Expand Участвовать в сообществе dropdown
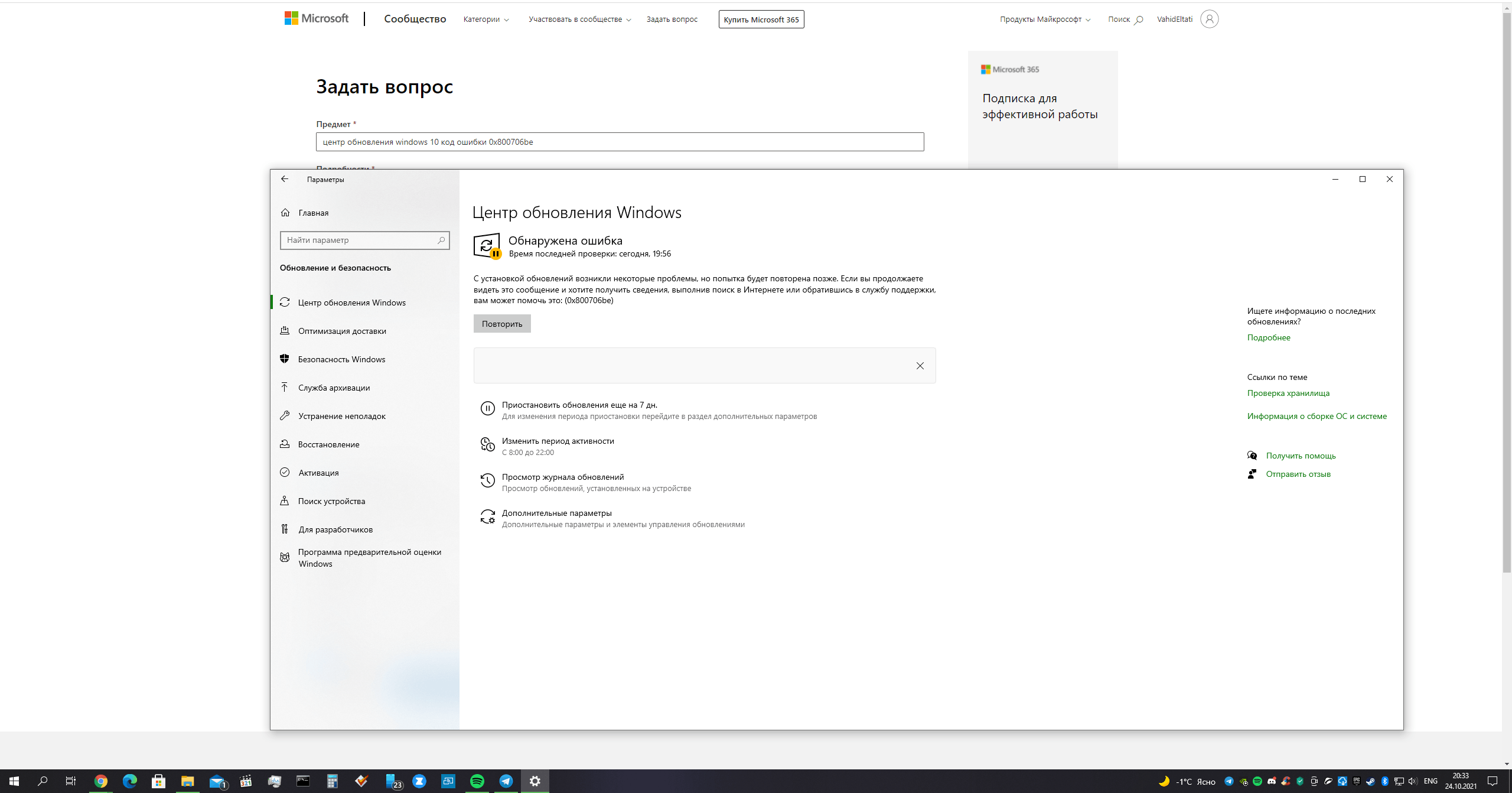The width and height of the screenshot is (1512, 793). 579,19
